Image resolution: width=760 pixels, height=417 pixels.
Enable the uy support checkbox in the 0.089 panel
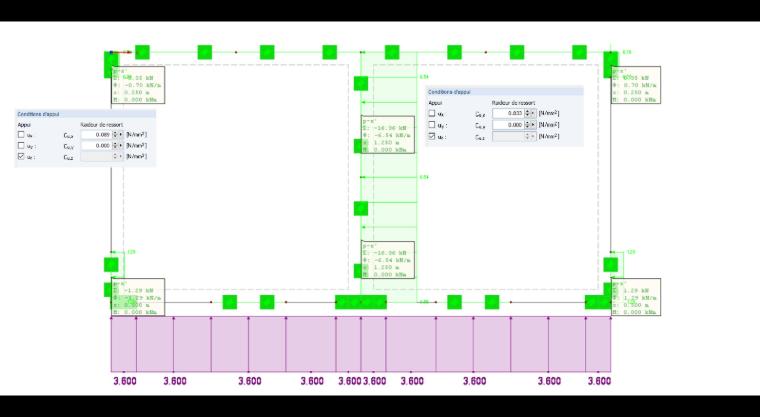coord(21,145)
